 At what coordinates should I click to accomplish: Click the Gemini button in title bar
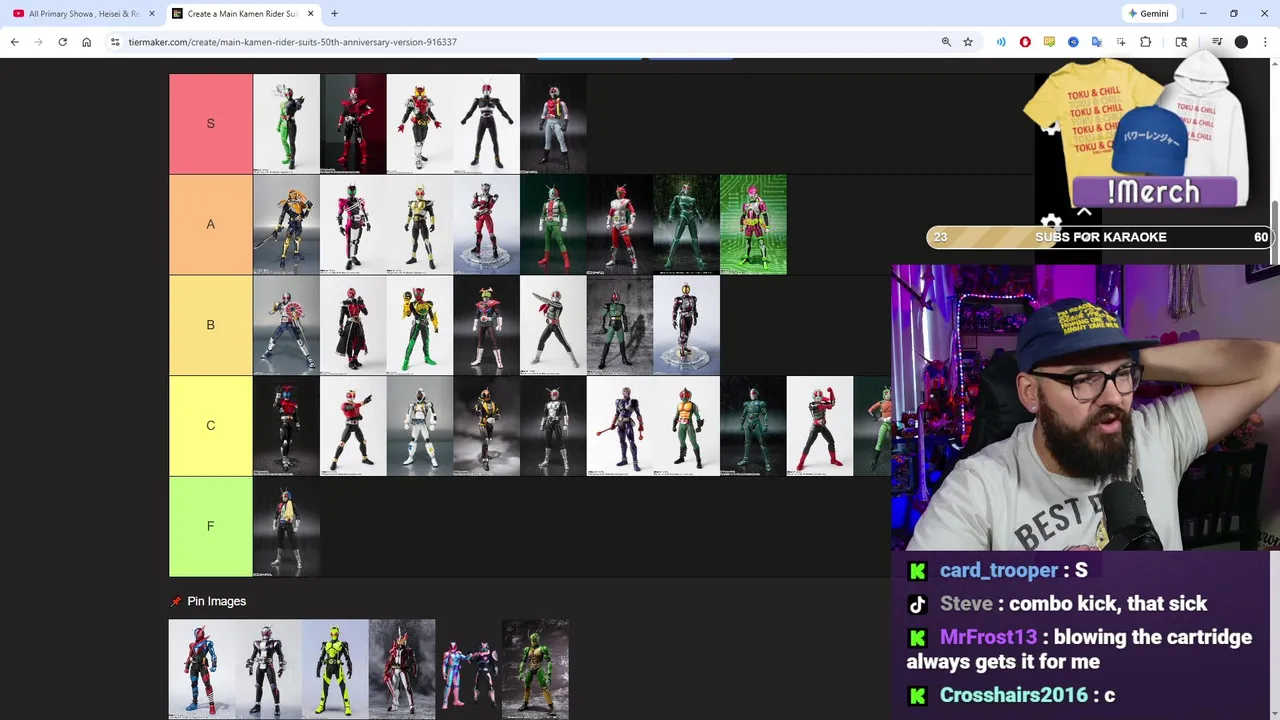coord(1147,14)
